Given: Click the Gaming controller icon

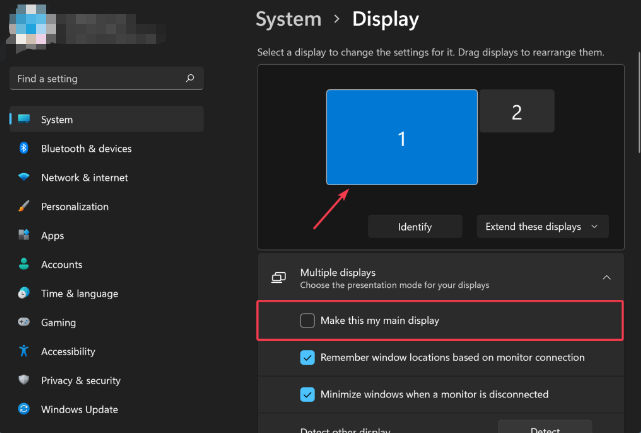Looking at the screenshot, I should (x=24, y=322).
